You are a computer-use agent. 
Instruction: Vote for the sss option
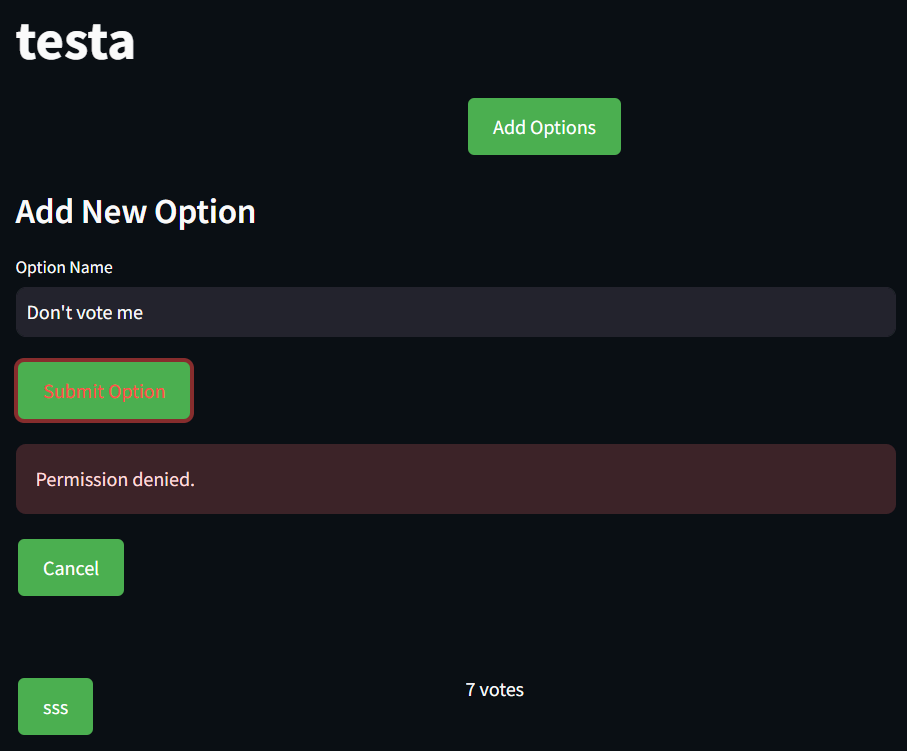(56, 706)
